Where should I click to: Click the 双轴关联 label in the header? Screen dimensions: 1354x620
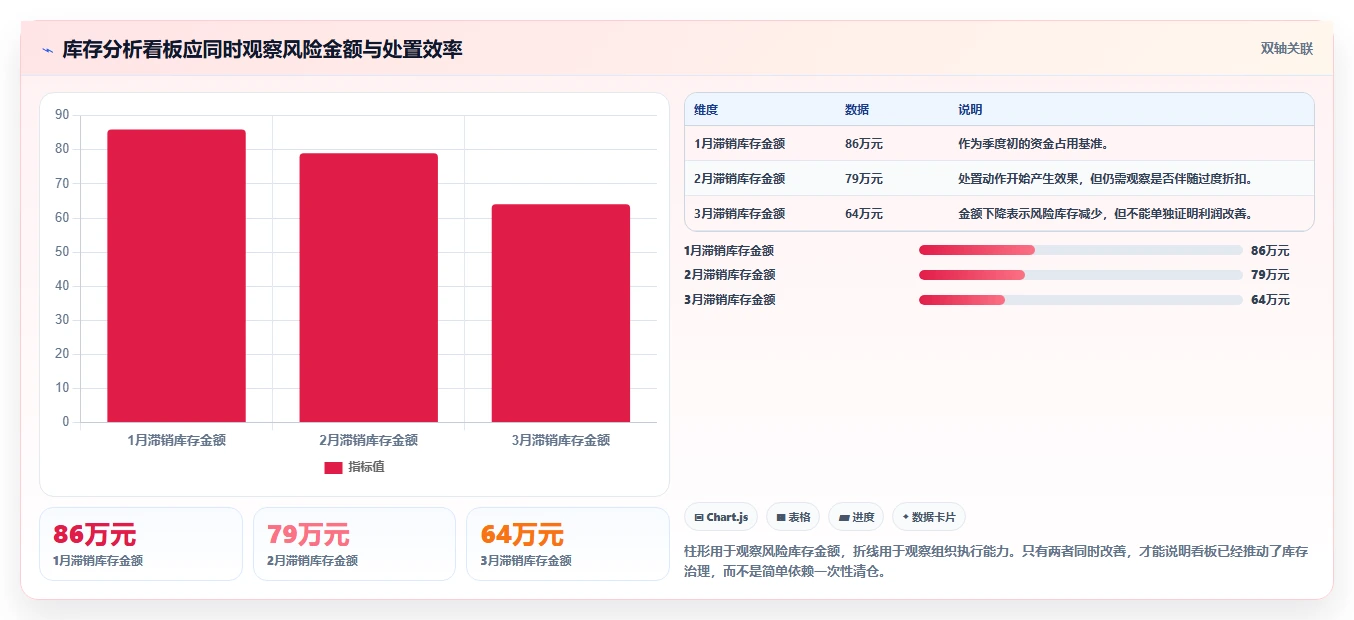pyautogui.click(x=1286, y=48)
